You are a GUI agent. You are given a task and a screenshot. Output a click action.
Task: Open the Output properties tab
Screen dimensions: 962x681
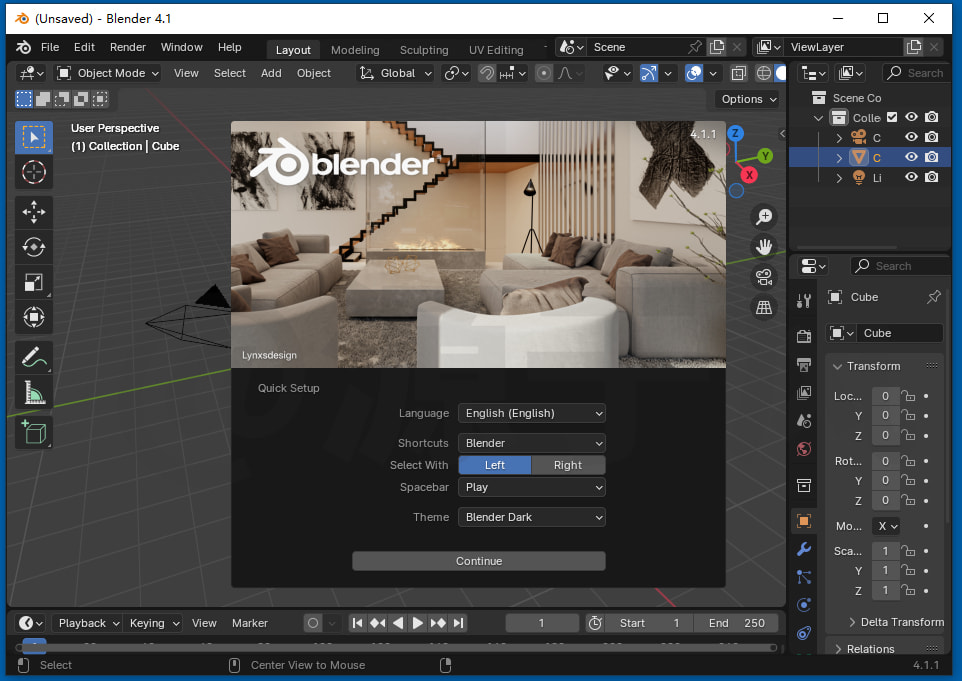point(804,364)
